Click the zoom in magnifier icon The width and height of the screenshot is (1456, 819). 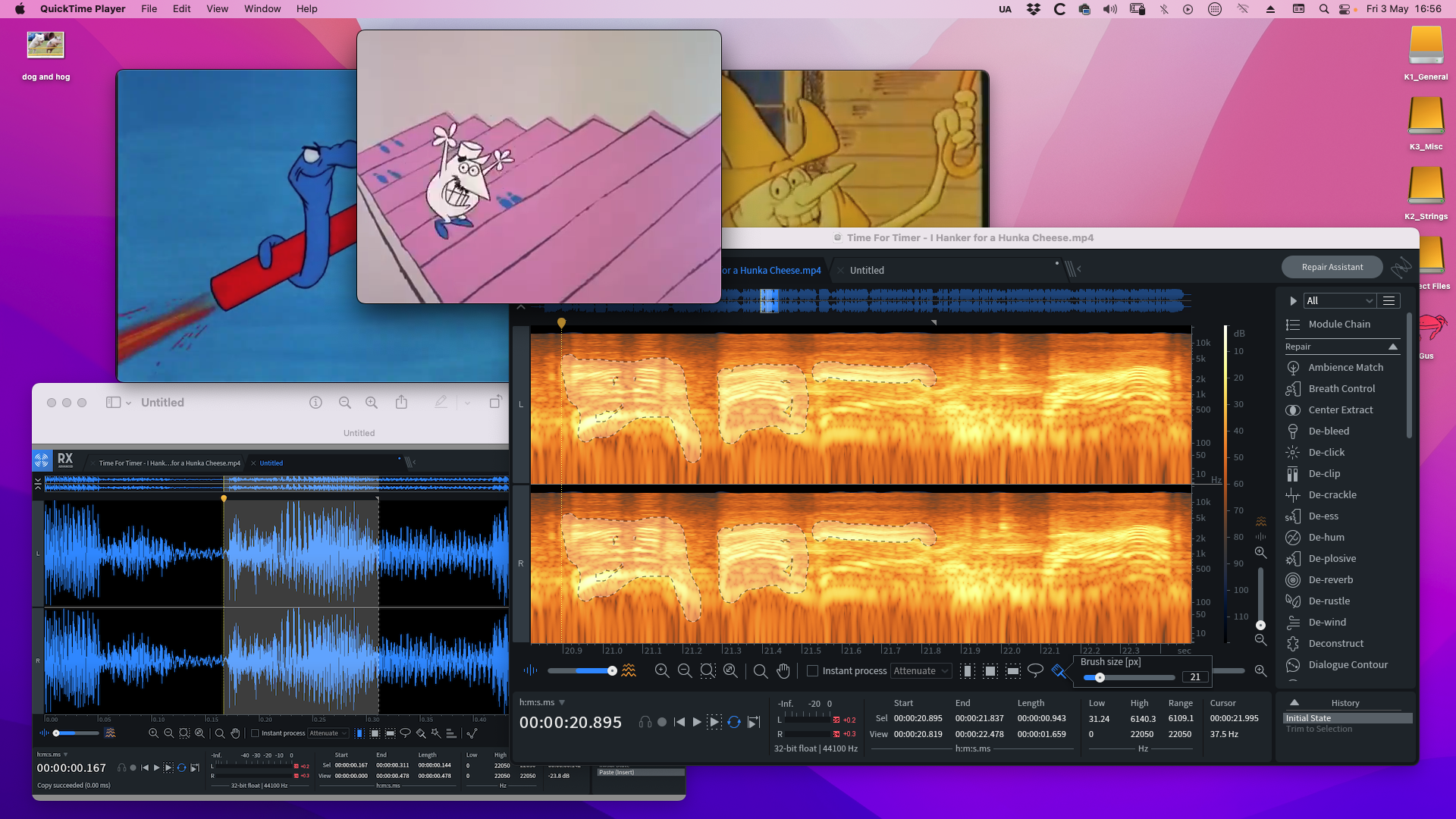pos(661,670)
